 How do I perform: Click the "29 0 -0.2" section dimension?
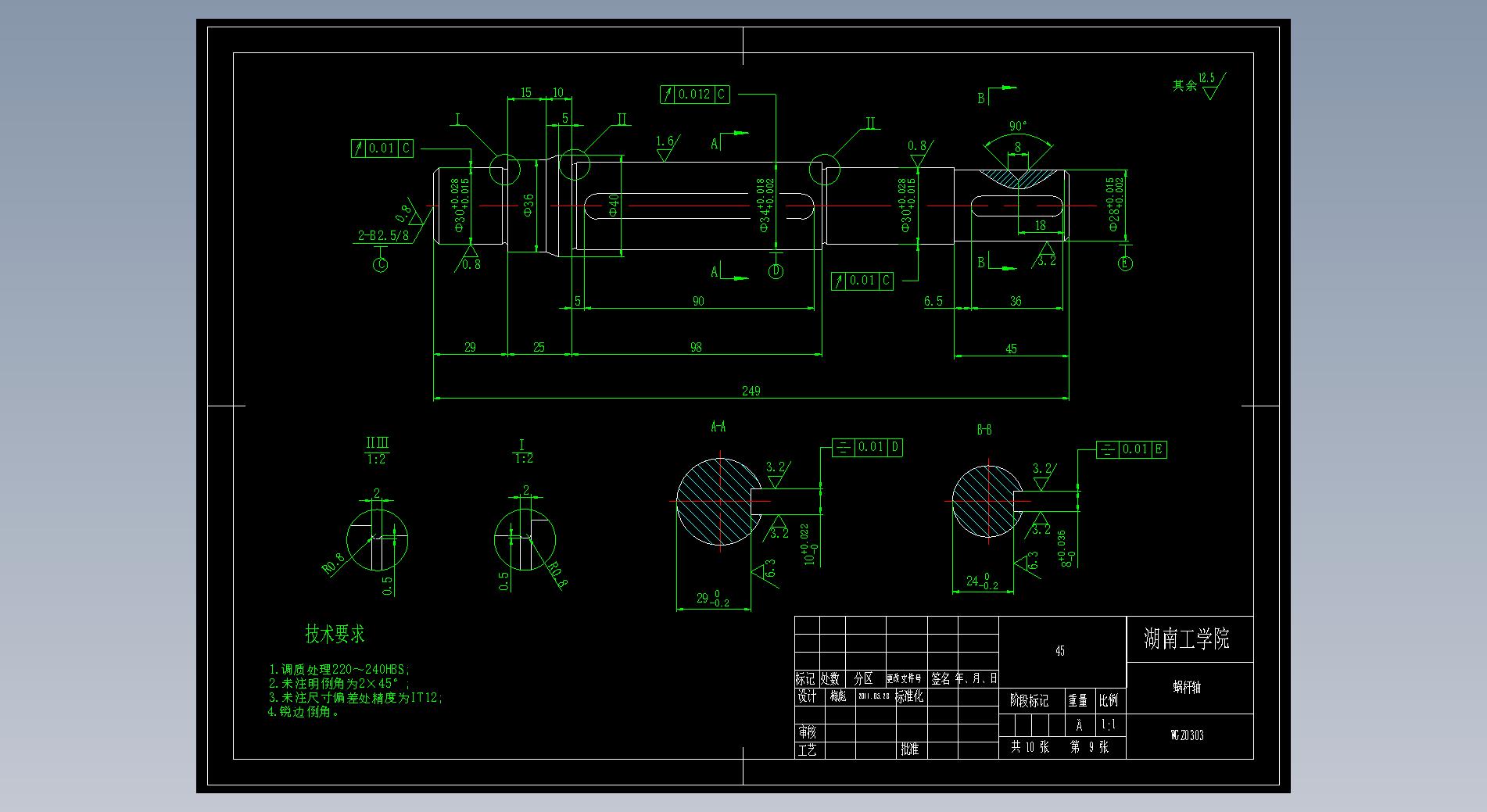tap(713, 599)
